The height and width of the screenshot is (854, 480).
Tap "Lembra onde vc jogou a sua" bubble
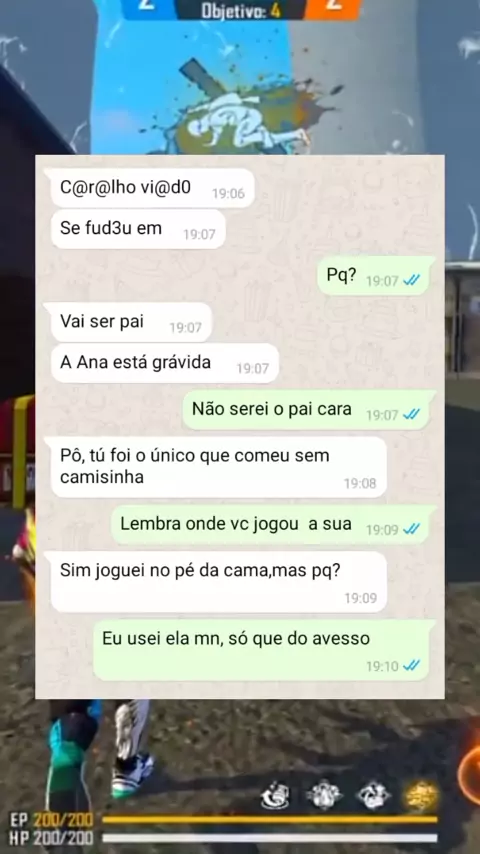click(x=270, y=524)
